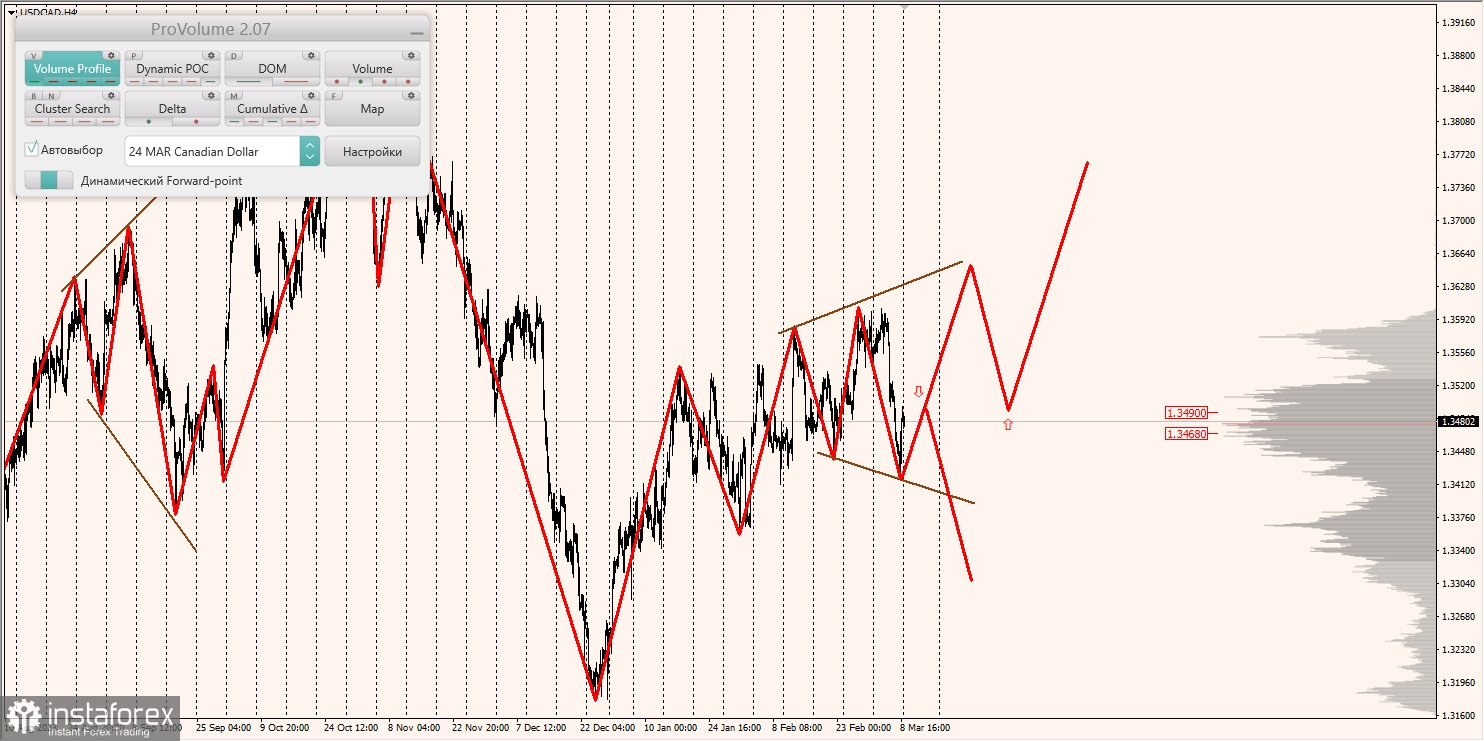Screen dimensions: 1484x741
Task: Open Volume Profile gear settings
Action: (x=111, y=55)
